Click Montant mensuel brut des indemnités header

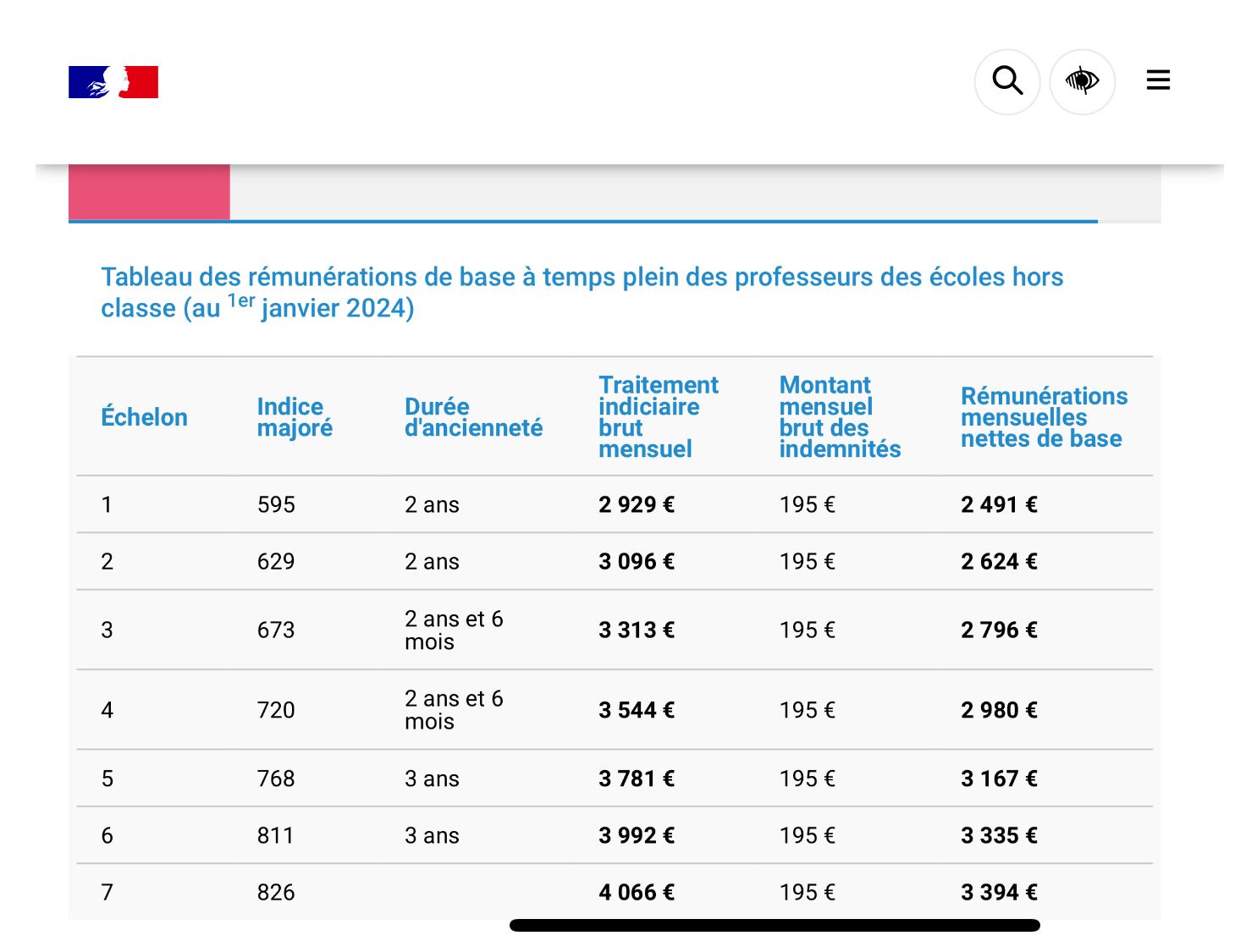coord(840,417)
